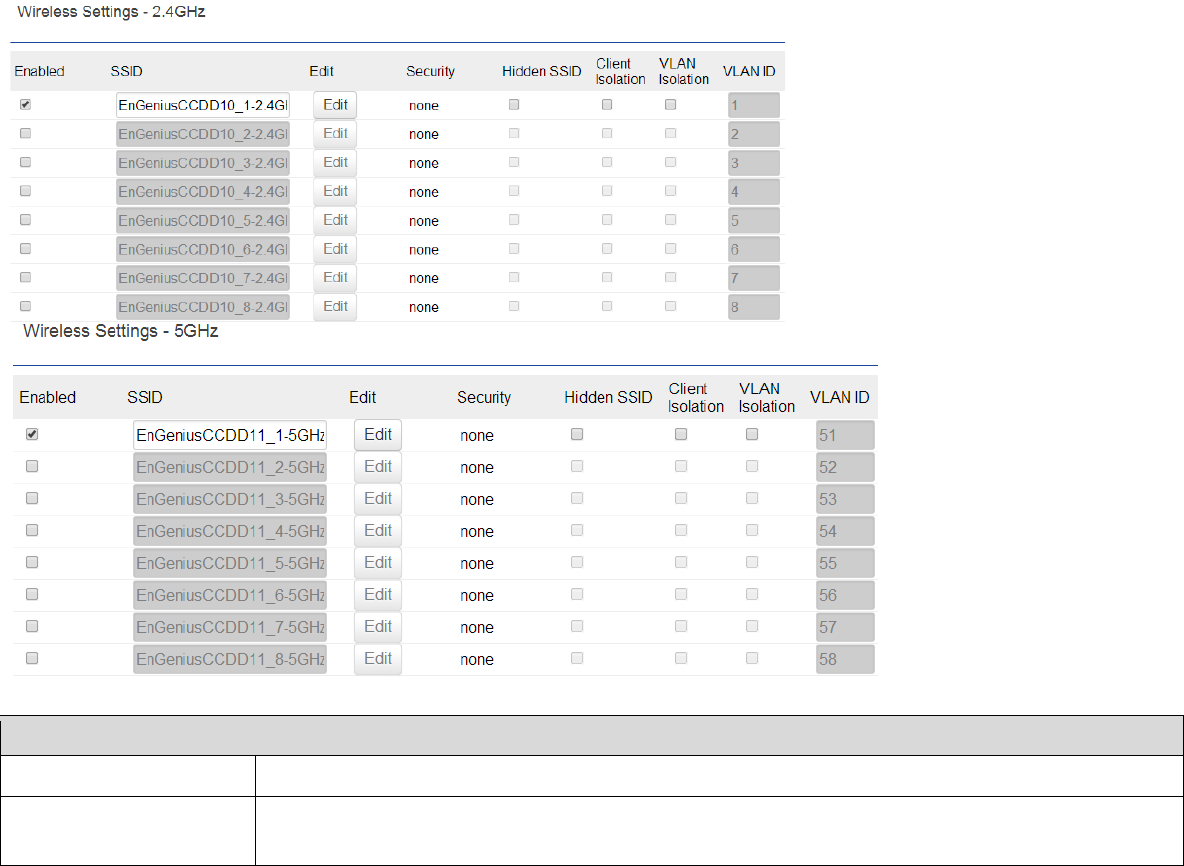Uncheck Enabled for EnGeniusCCDD11_1-5GHz SSID
1184x866 pixels.
click(x=32, y=435)
